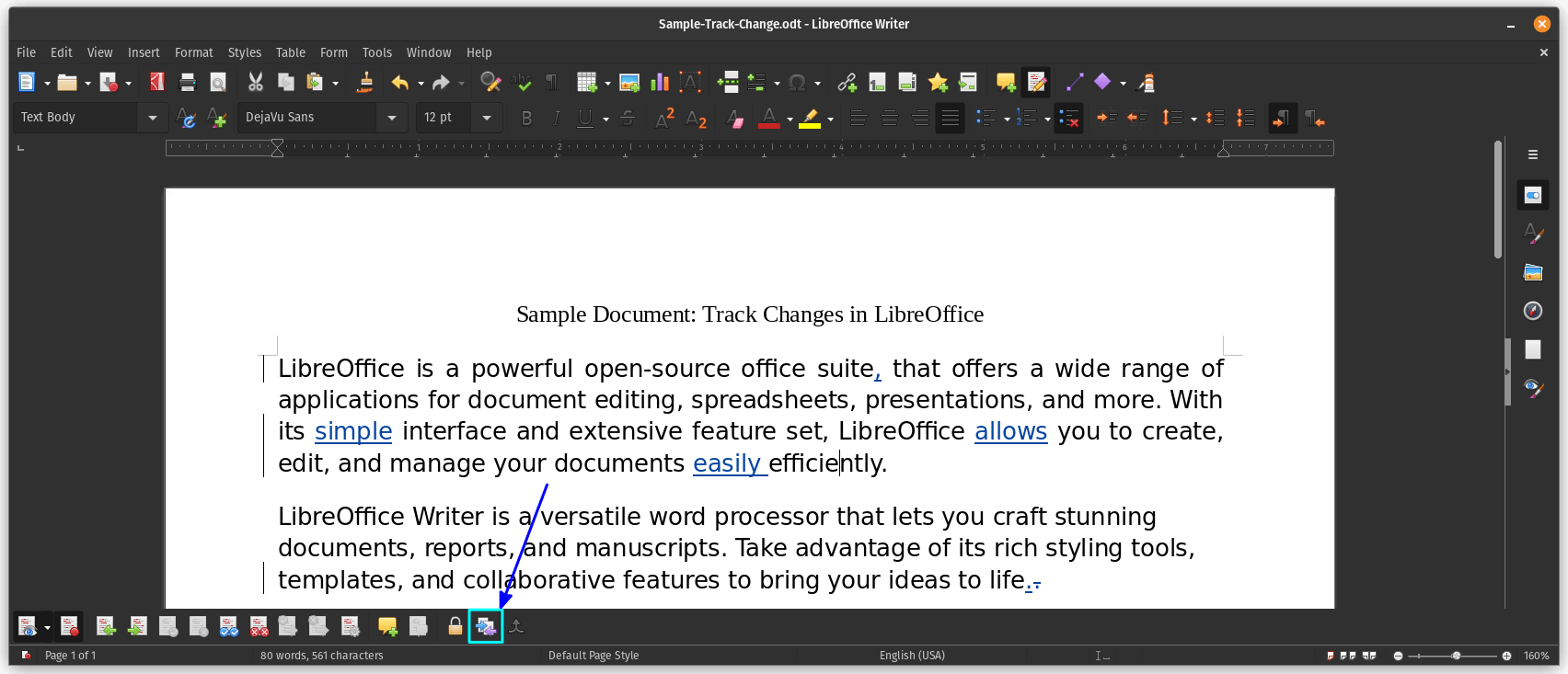
Task: Toggle Bold formatting
Action: [x=526, y=118]
